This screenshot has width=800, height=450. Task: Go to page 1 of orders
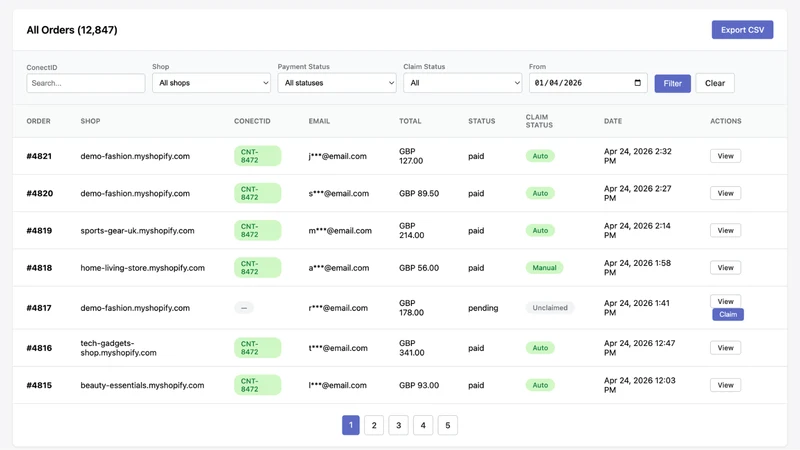point(351,425)
